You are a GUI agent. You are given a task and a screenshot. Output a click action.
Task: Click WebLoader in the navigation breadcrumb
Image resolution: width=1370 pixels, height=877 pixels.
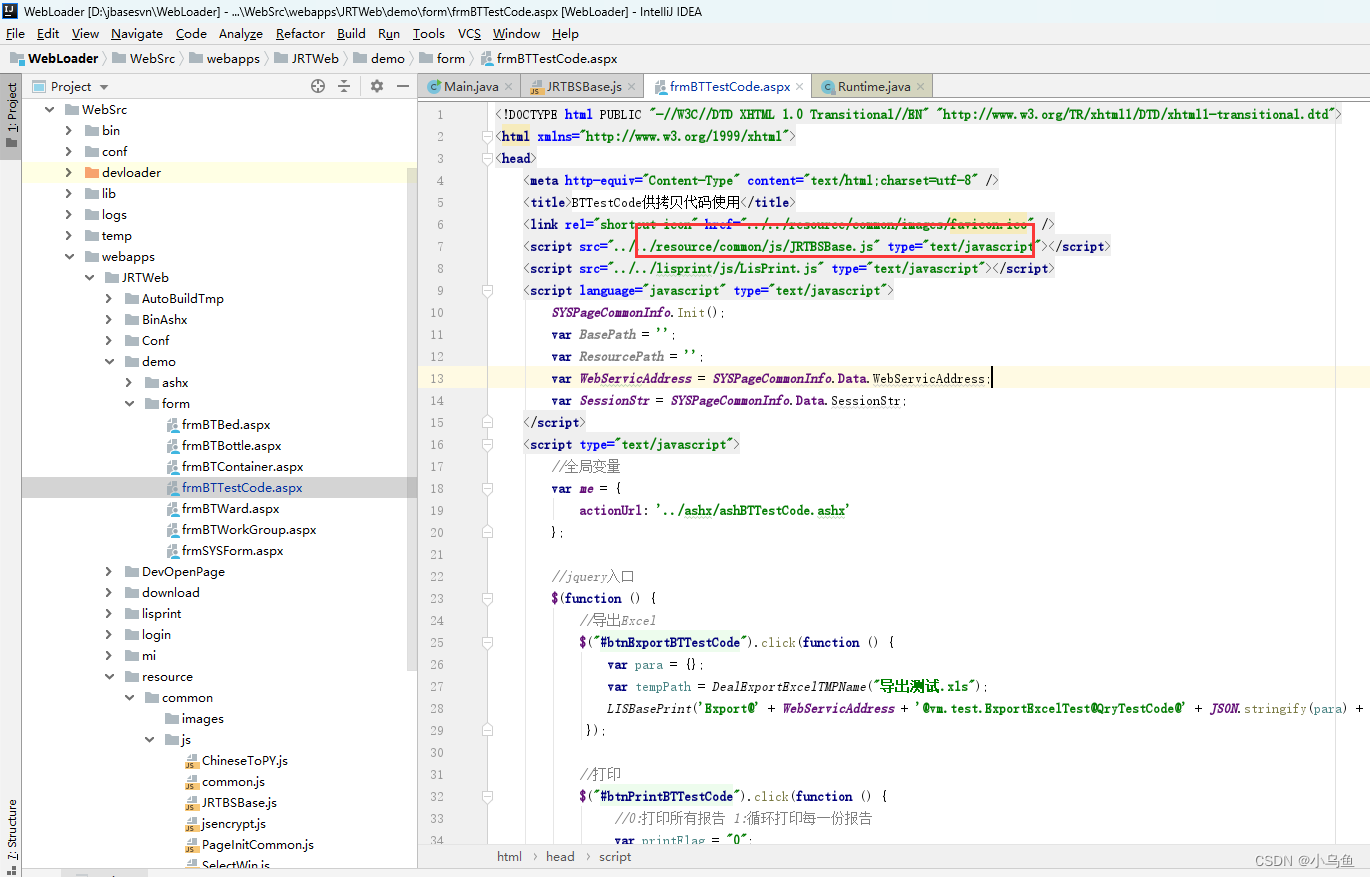(63, 58)
